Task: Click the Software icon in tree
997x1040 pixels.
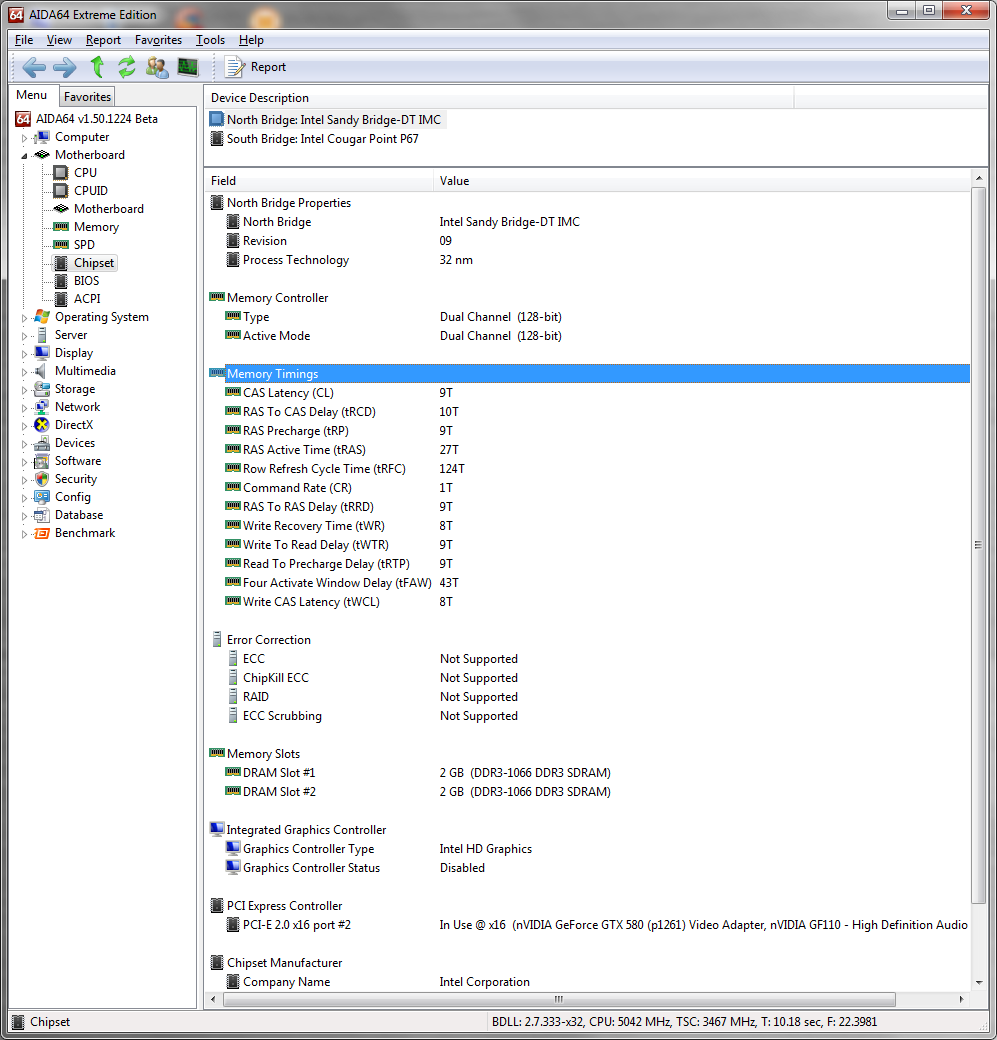Action: [42, 461]
